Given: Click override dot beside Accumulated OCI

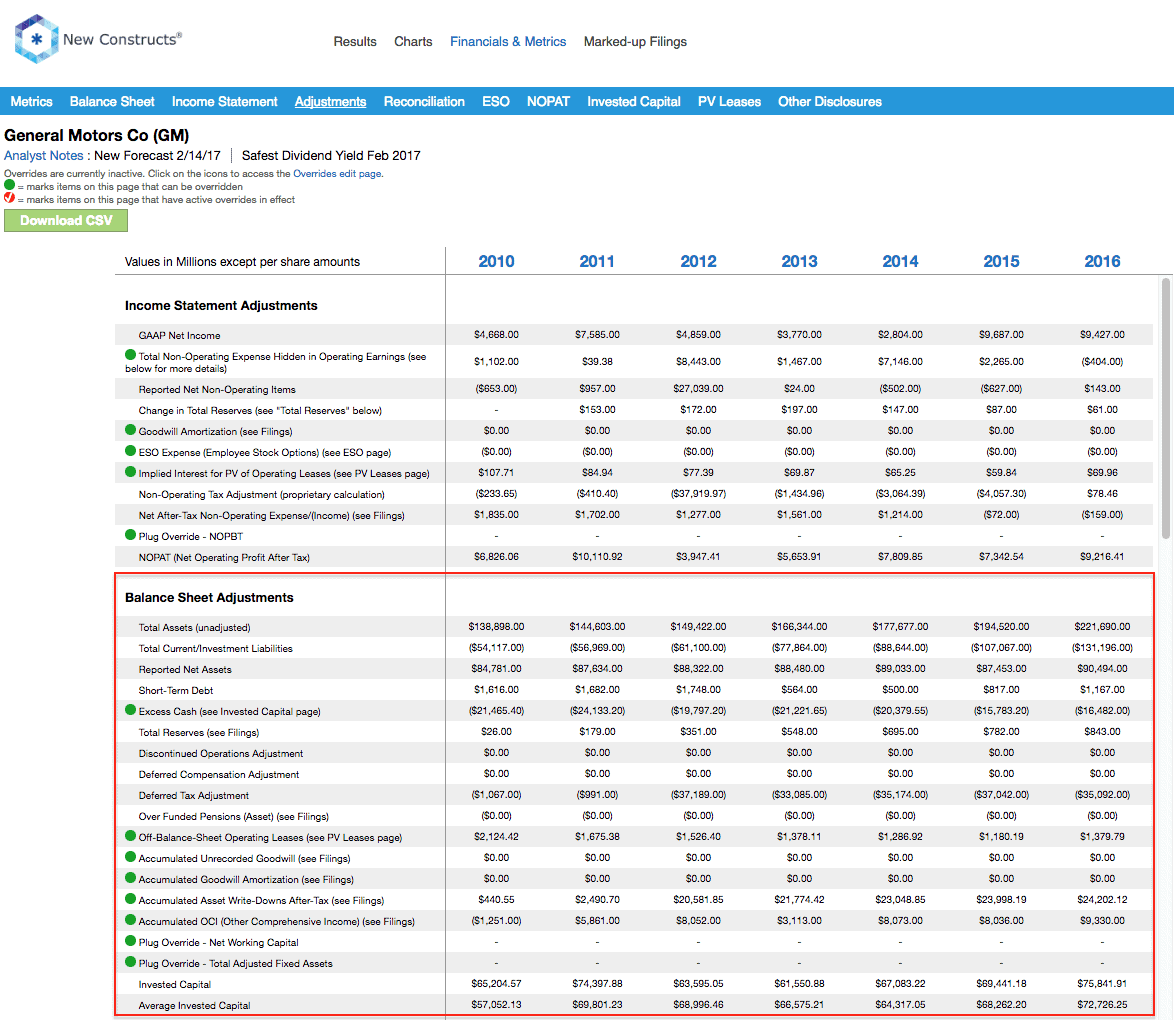Looking at the screenshot, I should pyautogui.click(x=130, y=920).
